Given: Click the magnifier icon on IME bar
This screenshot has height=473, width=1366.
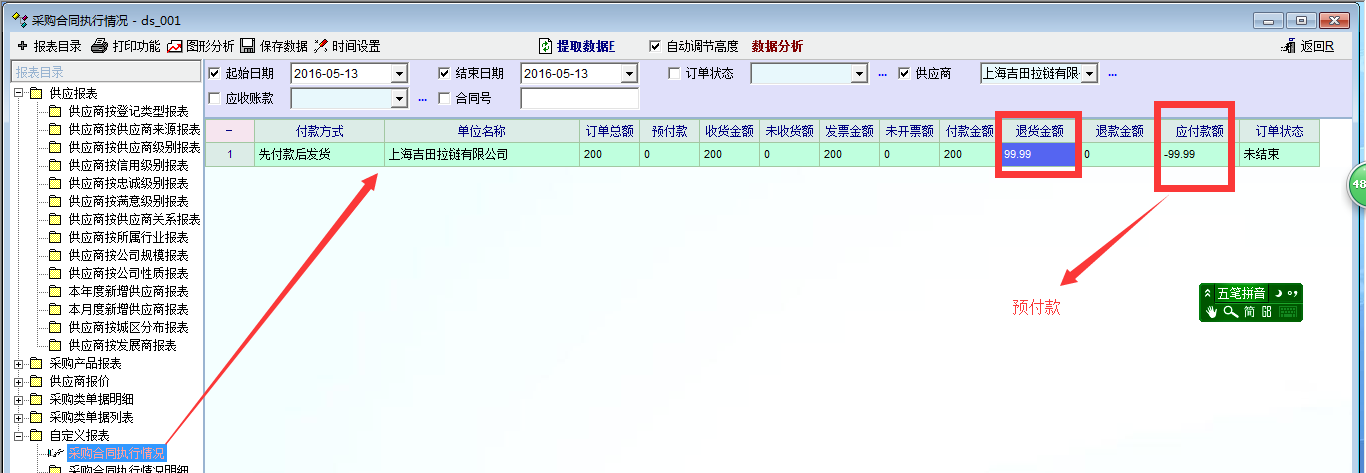Looking at the screenshot, I should point(1230,312).
